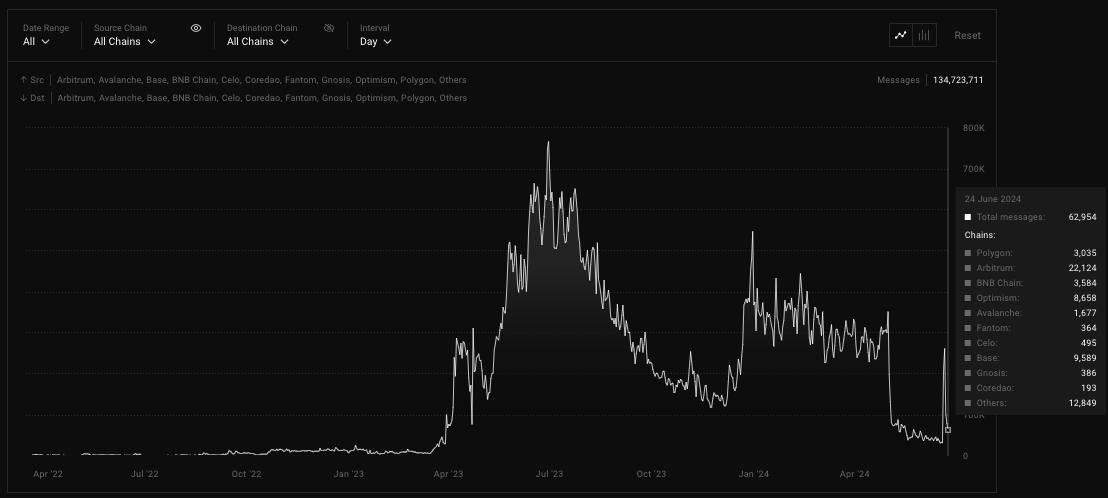Click the Base 9,589 tooltip row

[1030, 358]
